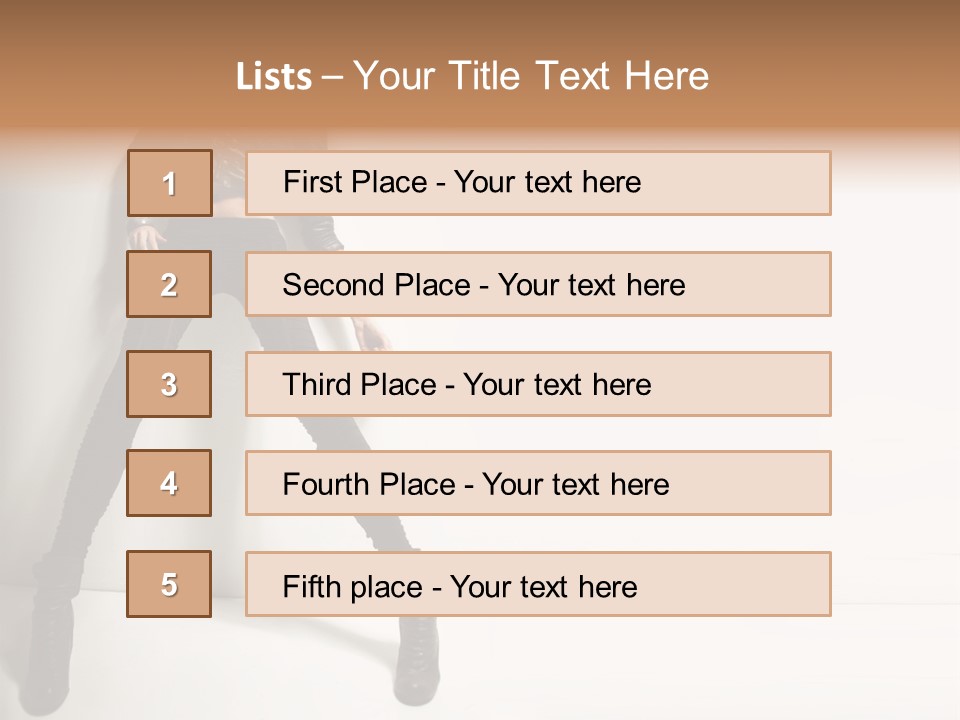Click the empty end of Fifth place bar
The width and height of the screenshot is (960, 720).
coord(735,584)
